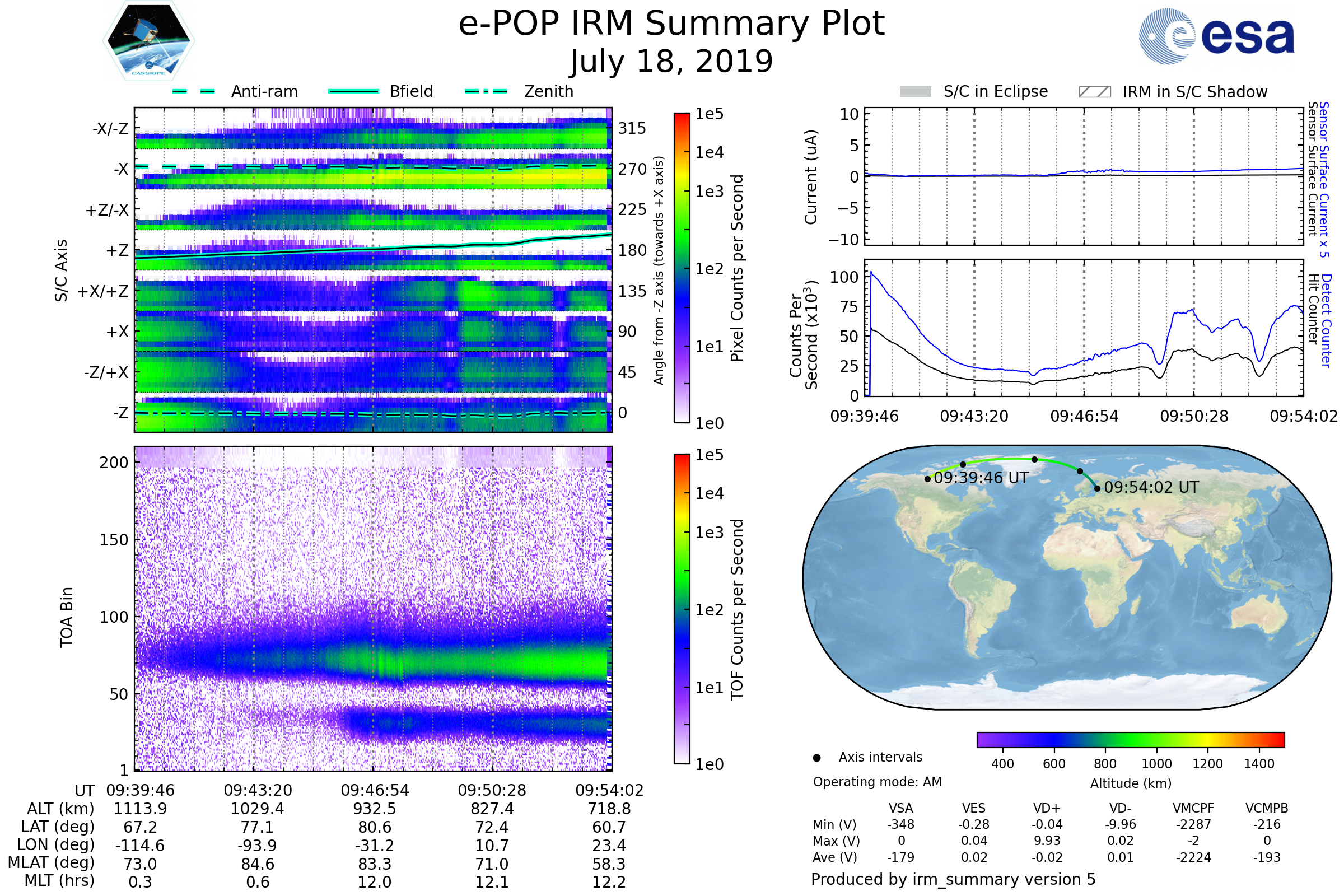Click the Produced by irm_summary version 5 text
The width and height of the screenshot is (1344, 896).
click(x=953, y=879)
